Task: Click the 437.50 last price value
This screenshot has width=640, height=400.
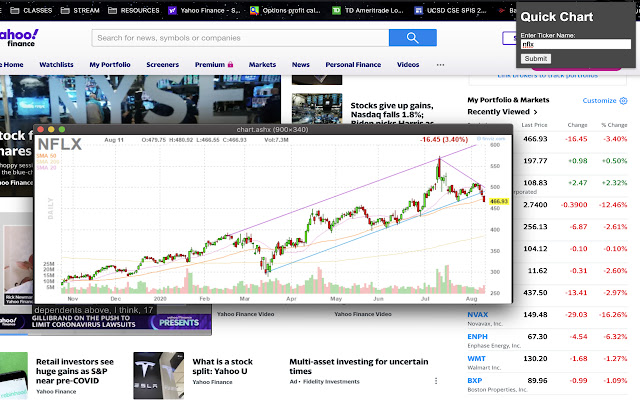Action: 535,293
